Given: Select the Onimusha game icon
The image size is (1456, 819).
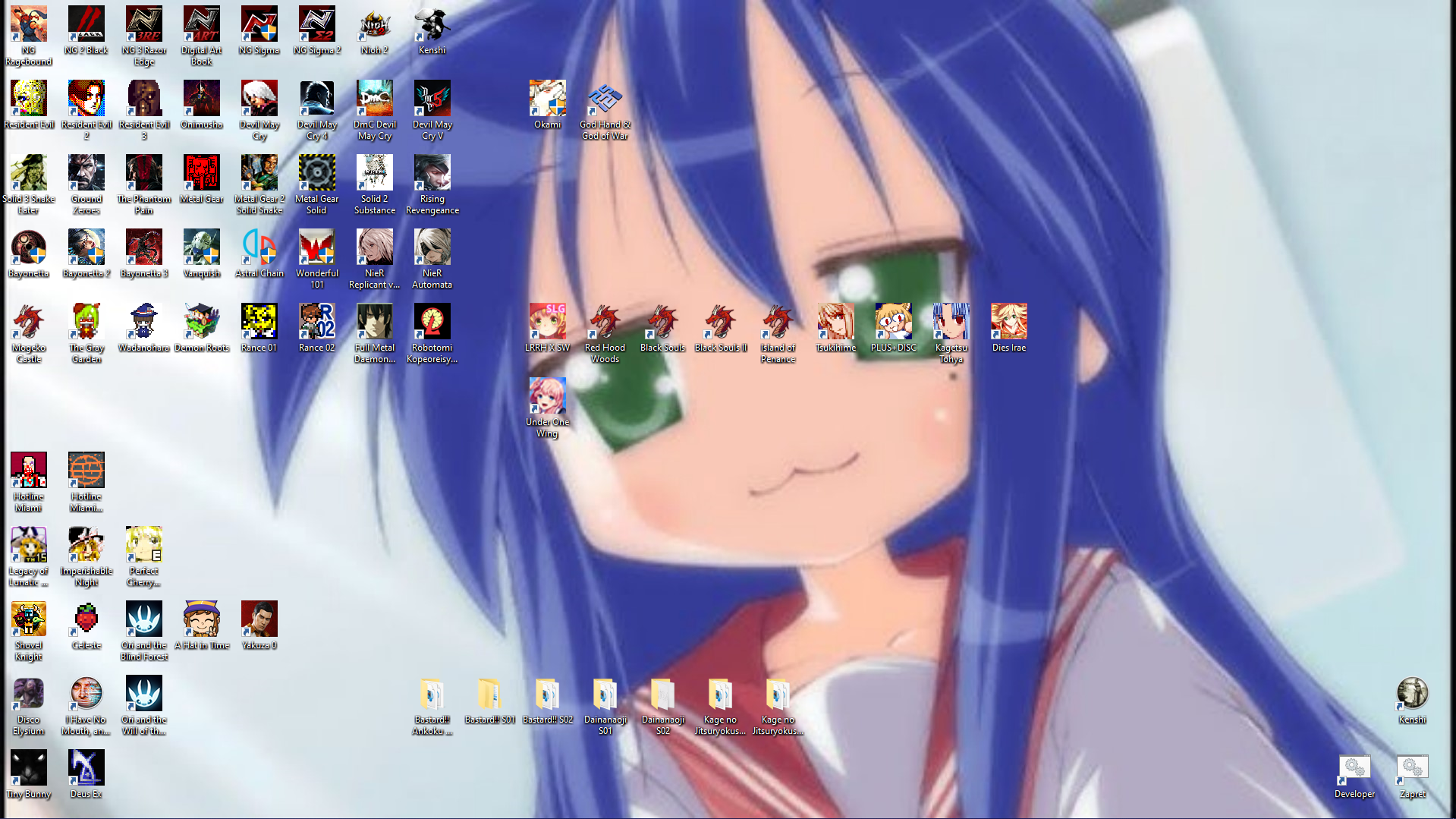Looking at the screenshot, I should coord(202,99).
